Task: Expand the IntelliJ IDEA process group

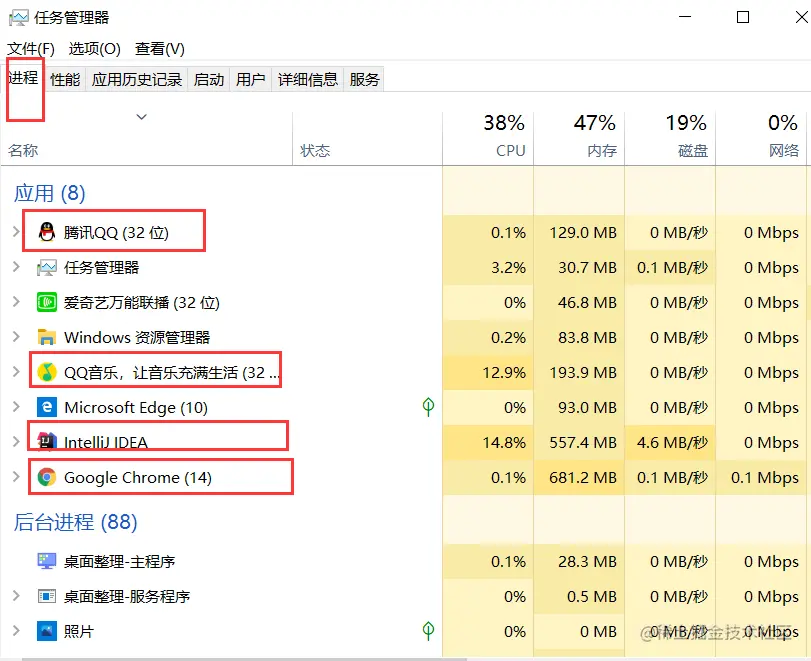Action: point(17,442)
